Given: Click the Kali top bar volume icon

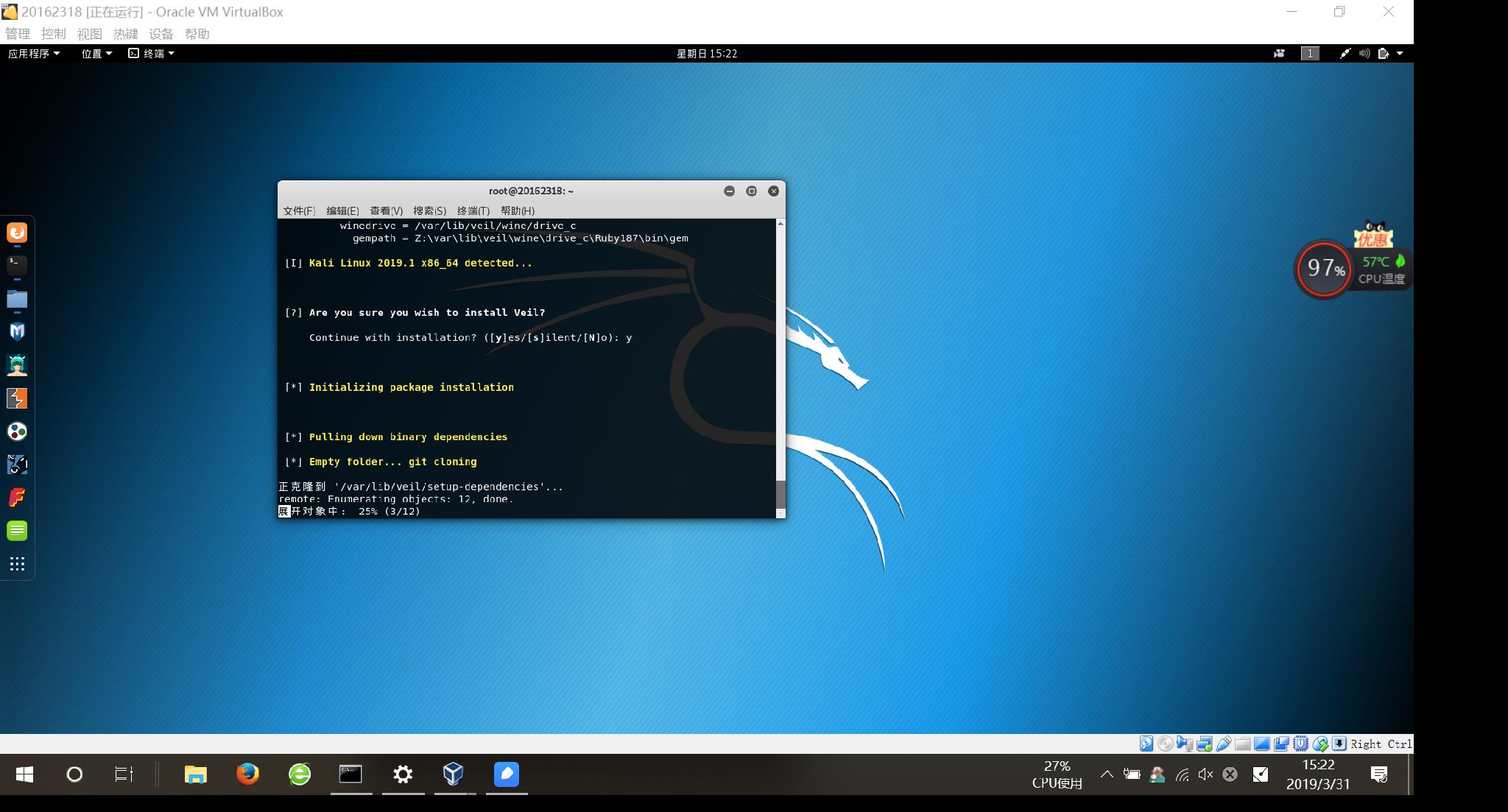Looking at the screenshot, I should (x=1364, y=53).
